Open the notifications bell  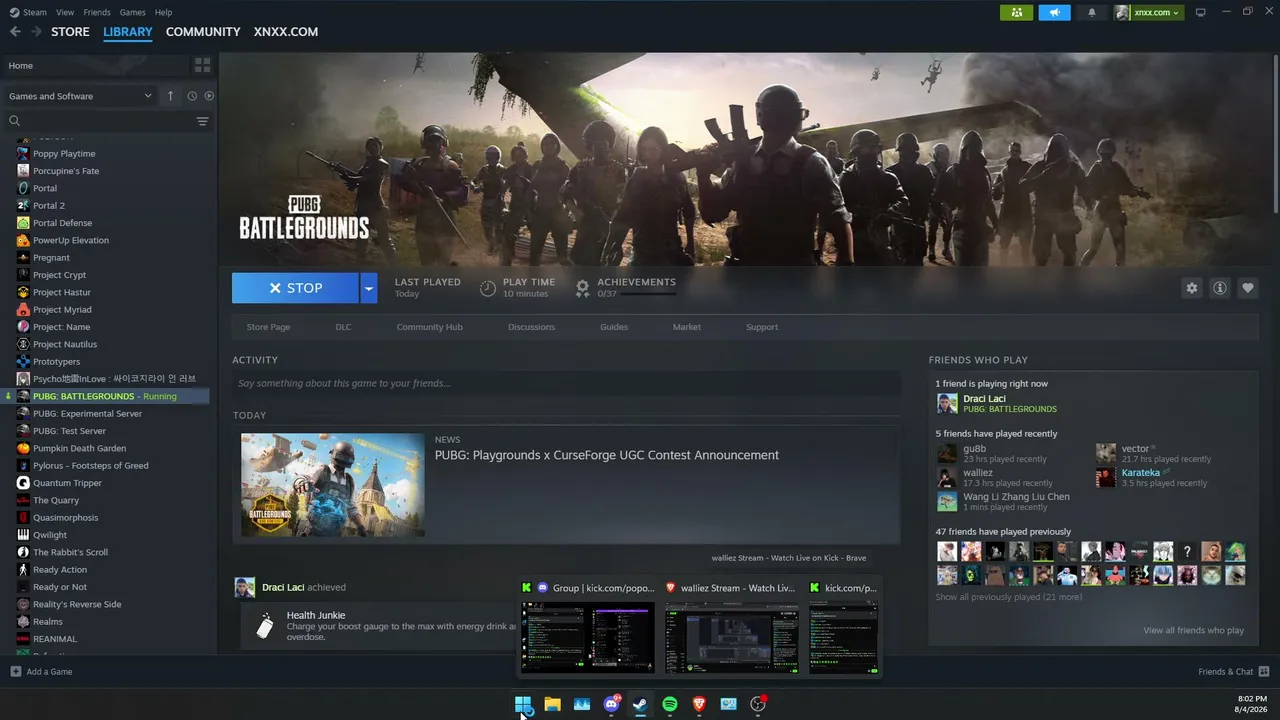tap(1091, 12)
